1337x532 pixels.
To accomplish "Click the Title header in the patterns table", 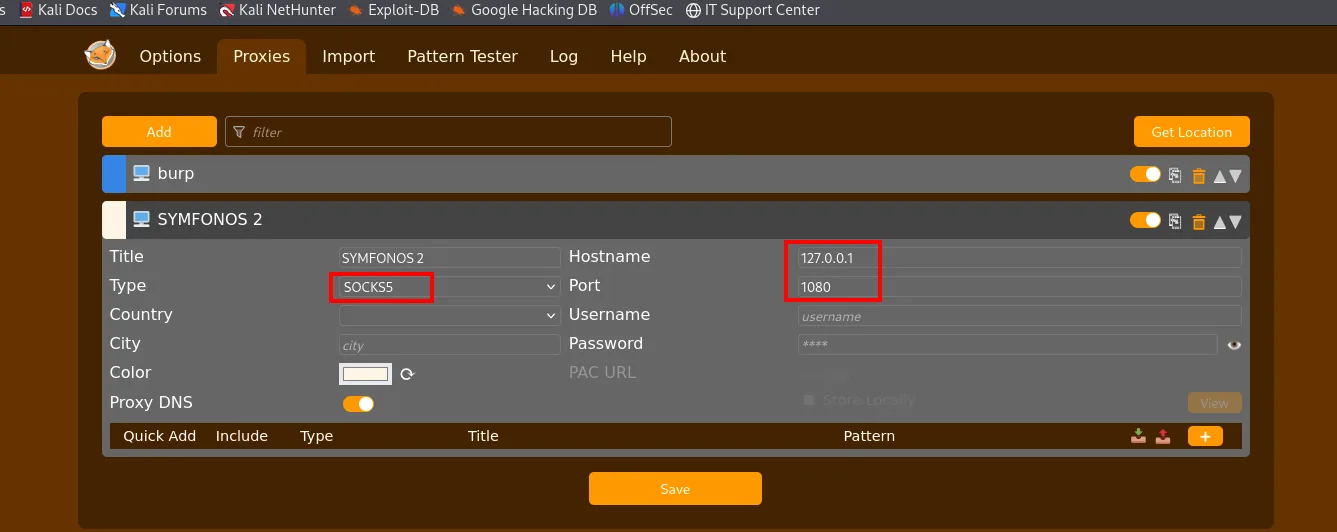I will coord(483,436).
